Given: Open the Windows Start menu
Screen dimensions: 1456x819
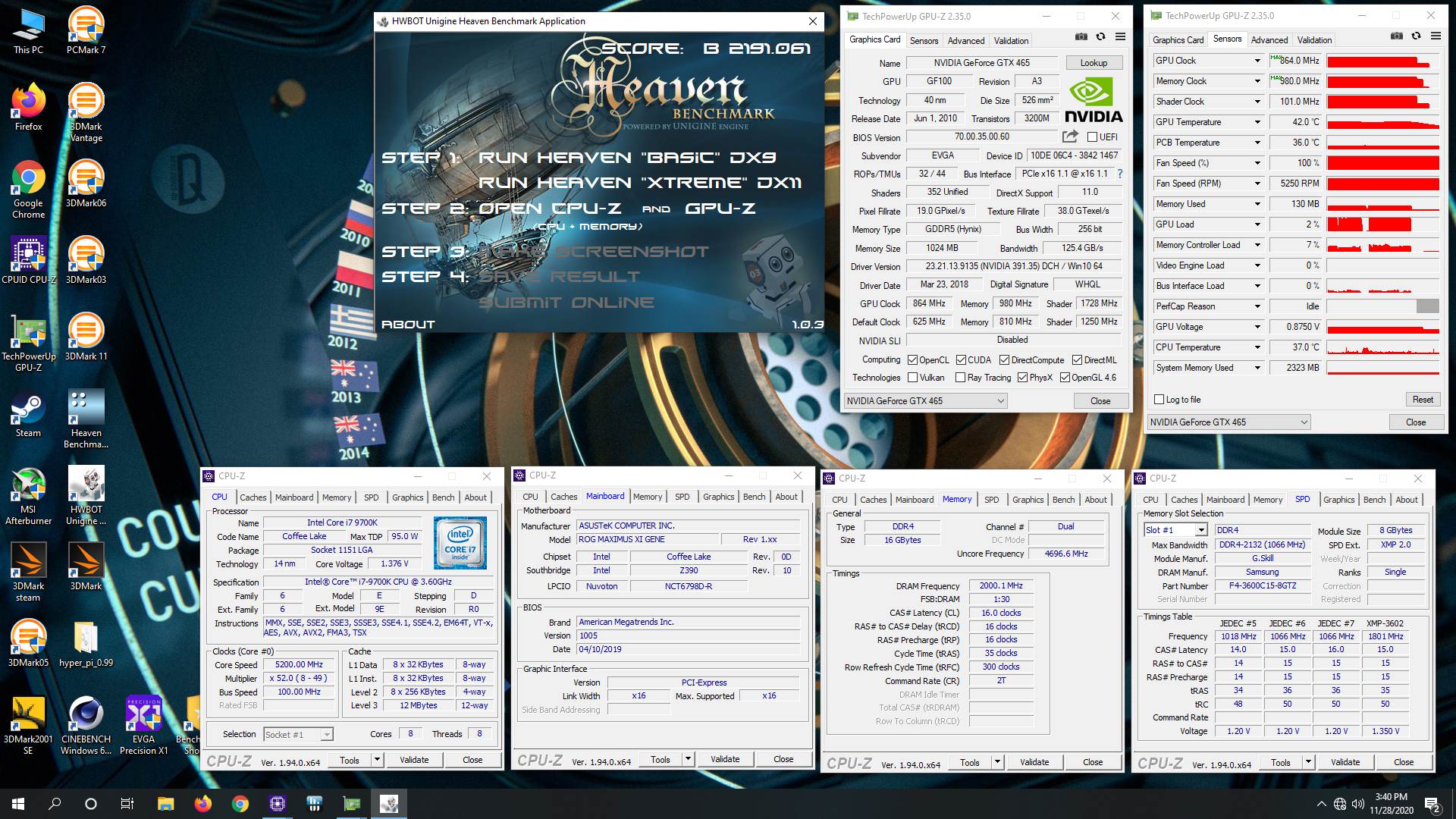Looking at the screenshot, I should click(x=18, y=804).
